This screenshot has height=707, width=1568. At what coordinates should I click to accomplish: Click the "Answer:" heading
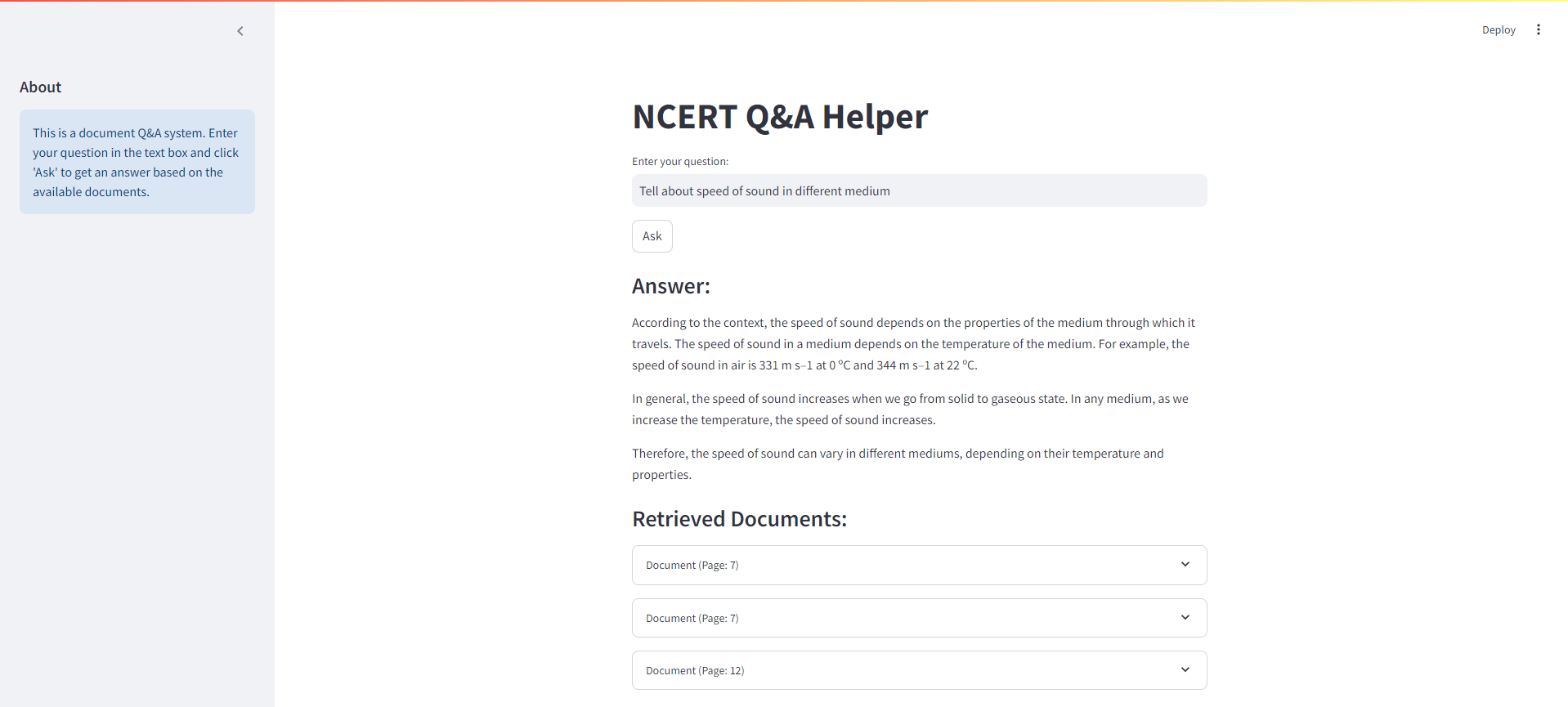670,286
